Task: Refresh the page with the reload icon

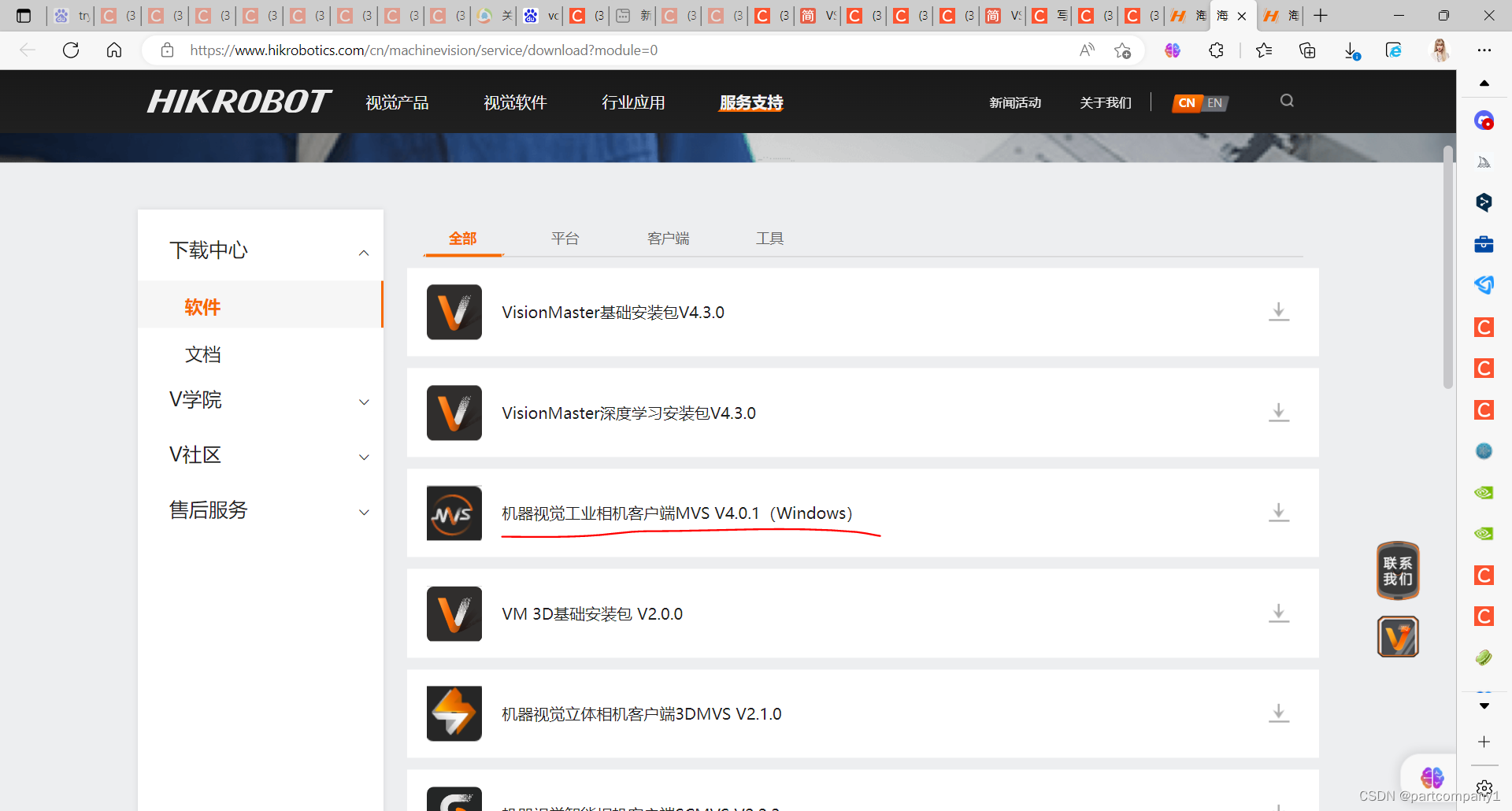Action: (71, 50)
